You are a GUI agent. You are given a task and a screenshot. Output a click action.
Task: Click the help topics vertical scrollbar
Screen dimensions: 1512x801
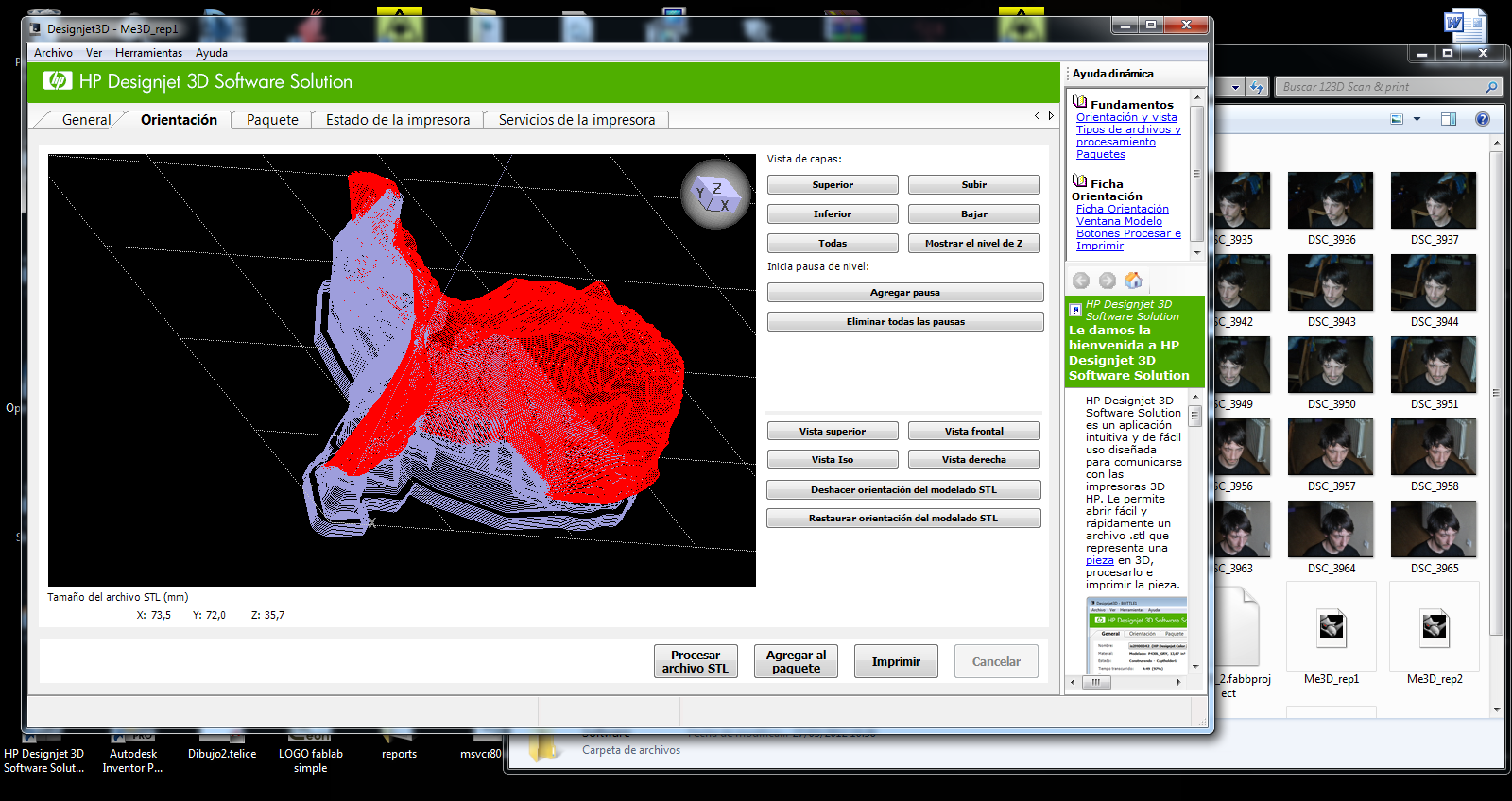1197,174
